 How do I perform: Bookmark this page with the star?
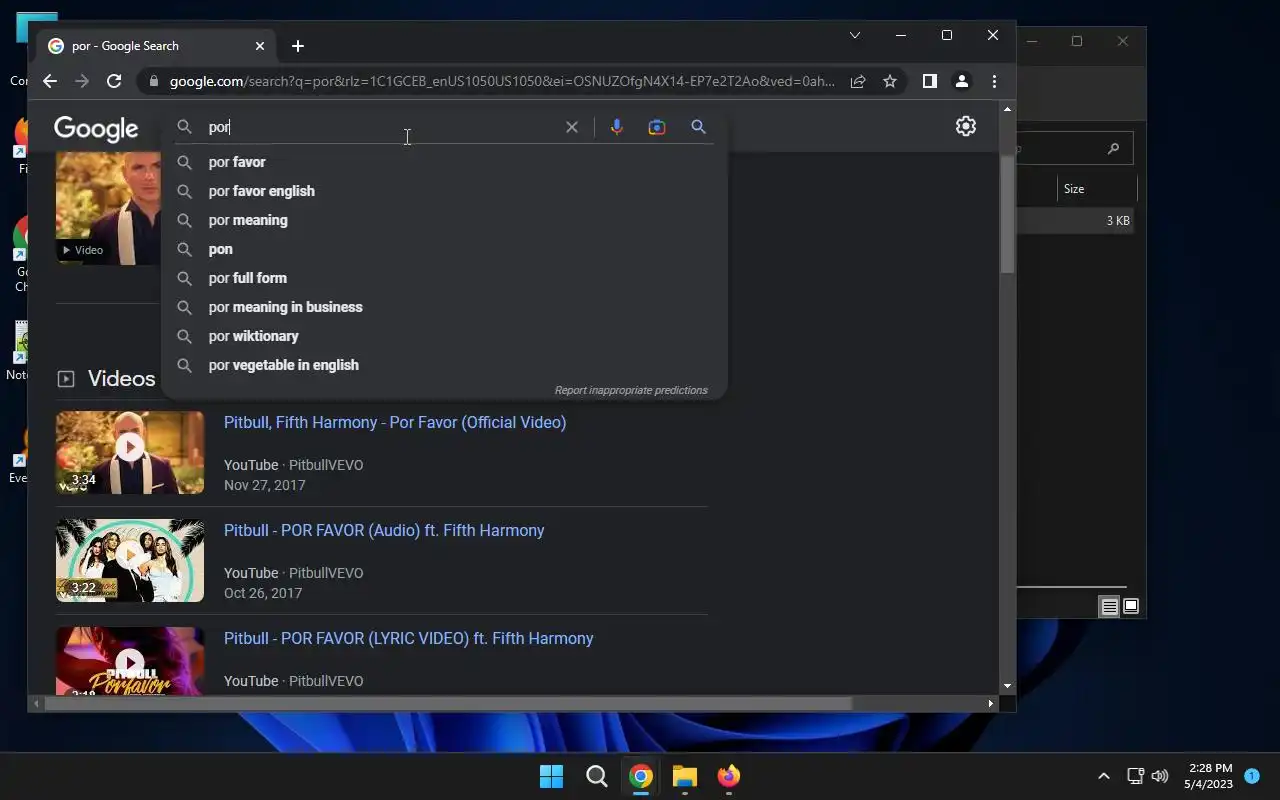tap(890, 82)
